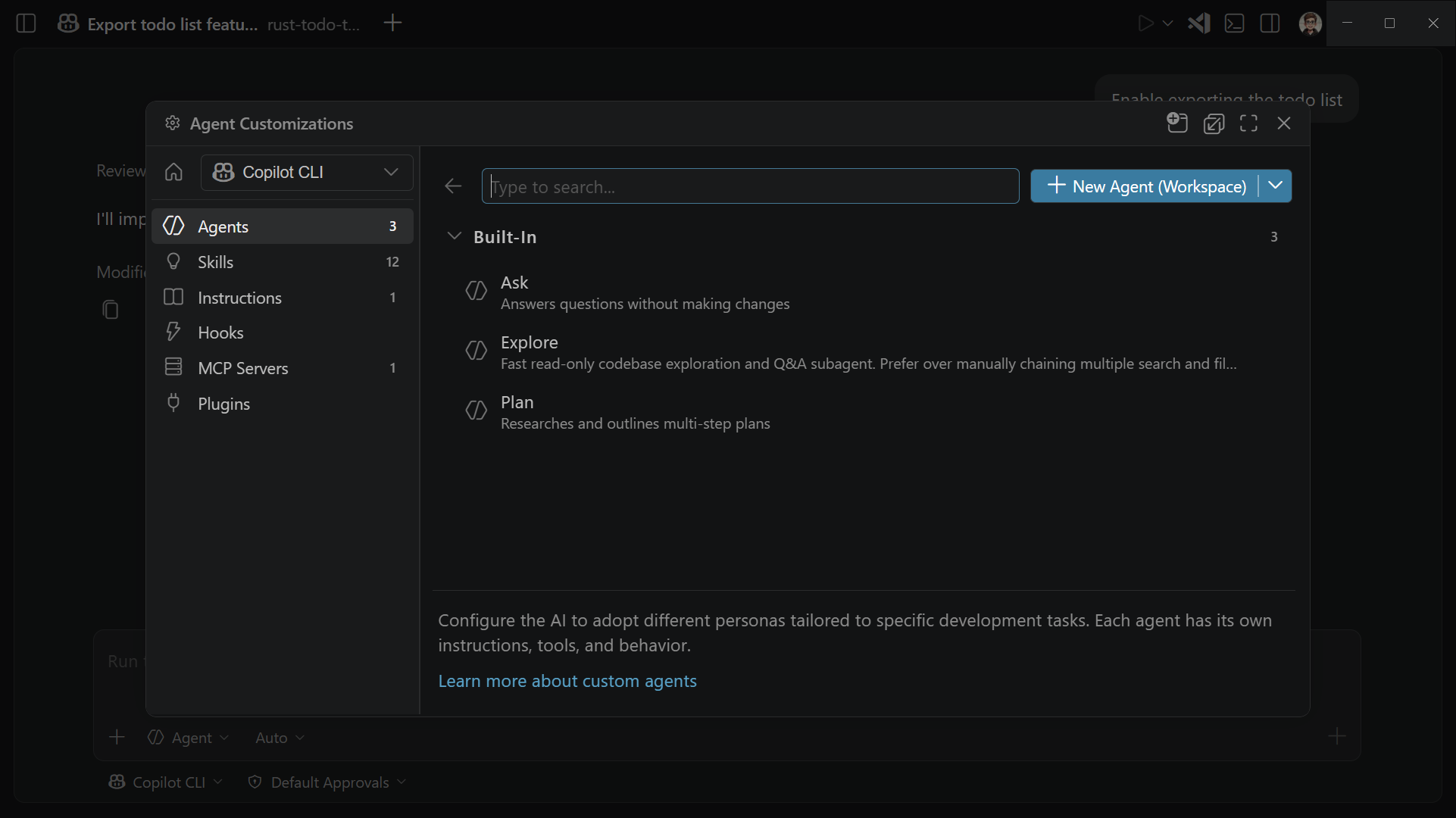Pop out Agent Customizations into the editor

[x=1213, y=123]
